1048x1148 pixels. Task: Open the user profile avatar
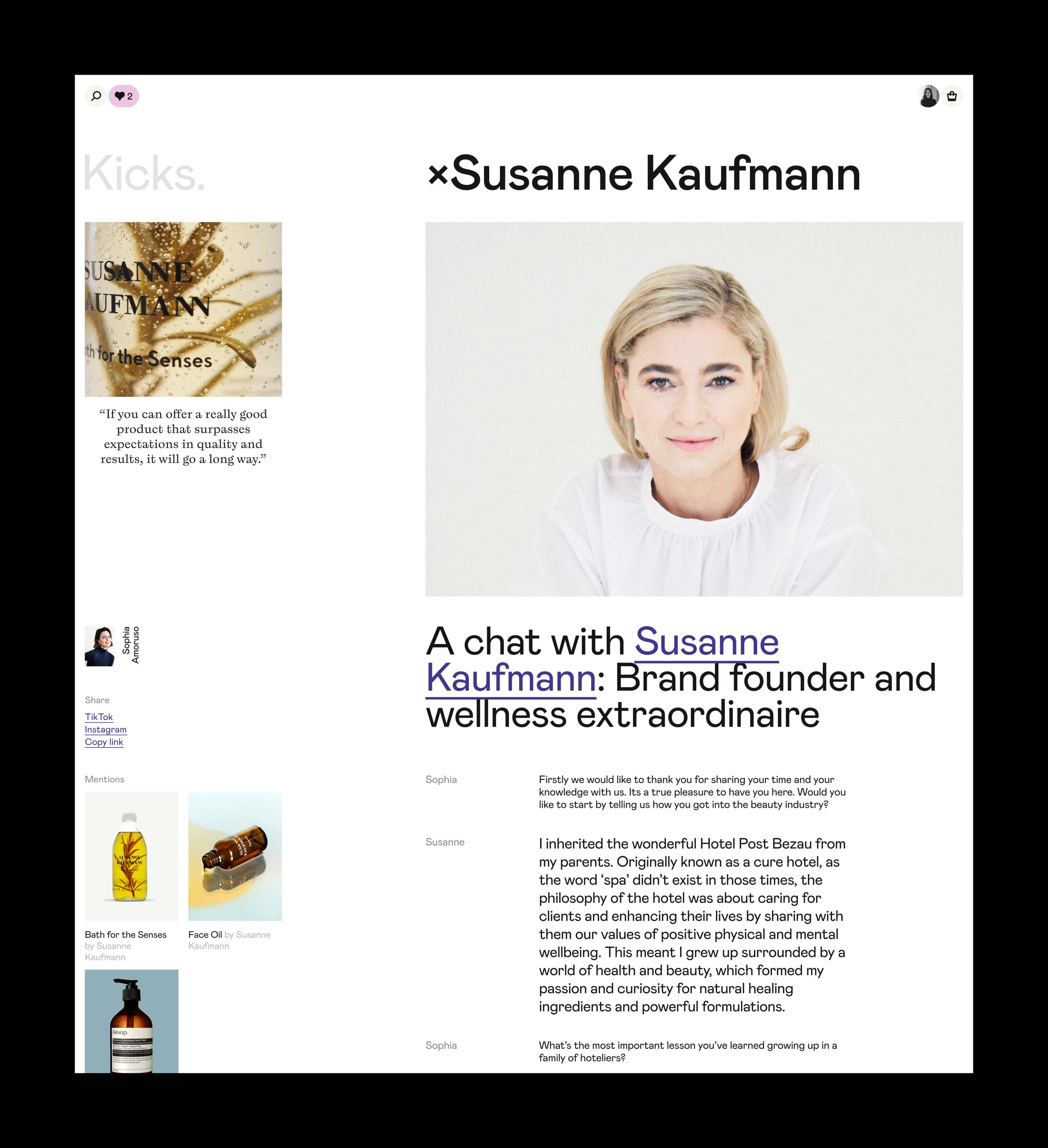coord(929,96)
